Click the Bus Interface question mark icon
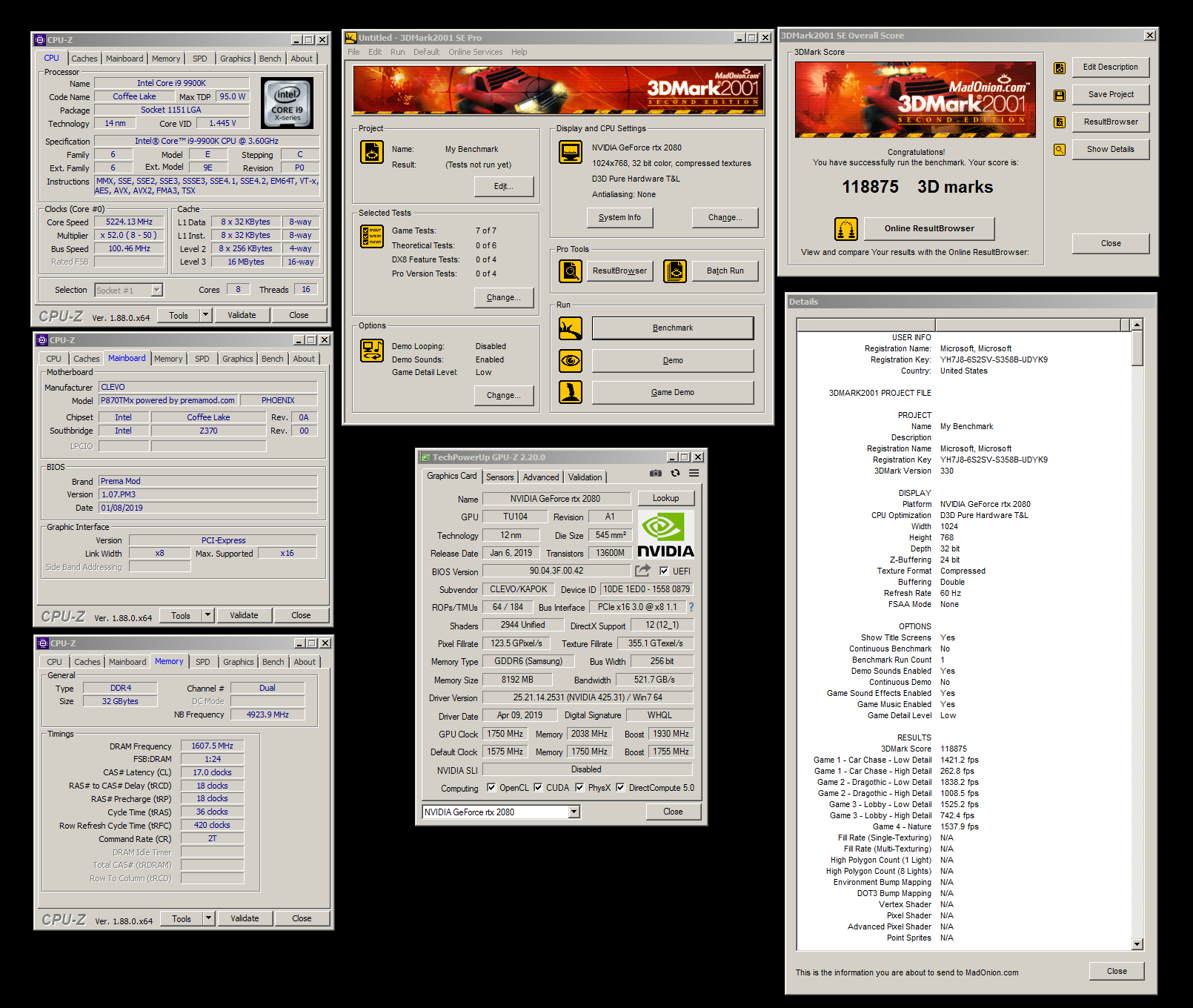The image size is (1193, 1008). click(x=691, y=607)
